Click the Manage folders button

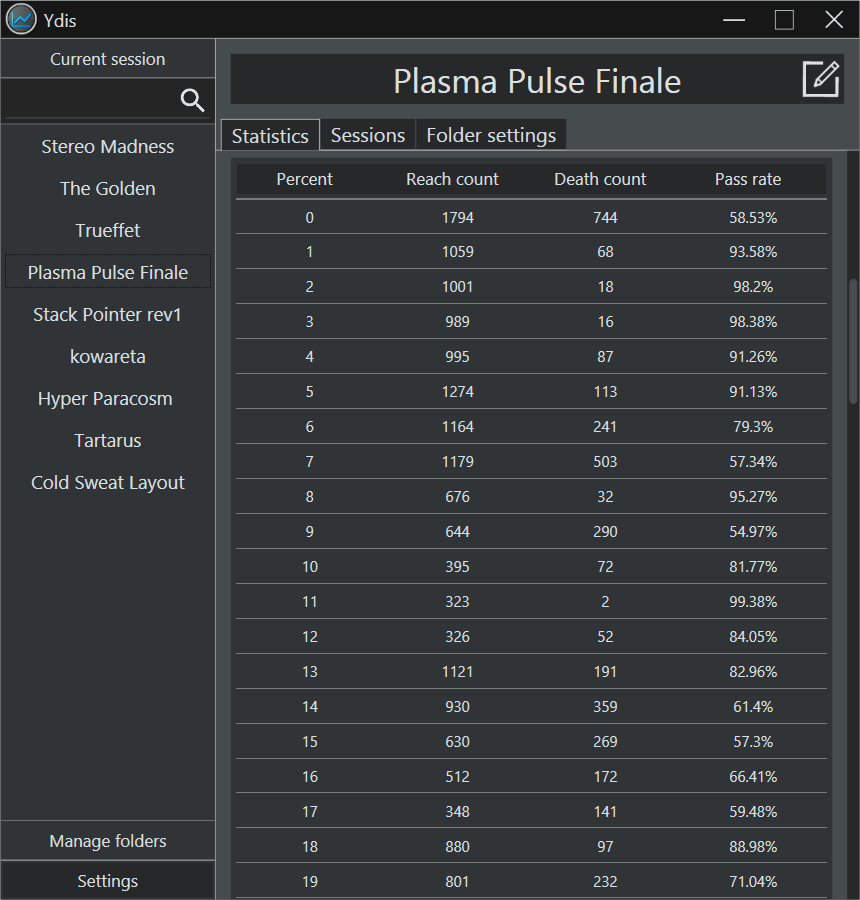pos(108,841)
